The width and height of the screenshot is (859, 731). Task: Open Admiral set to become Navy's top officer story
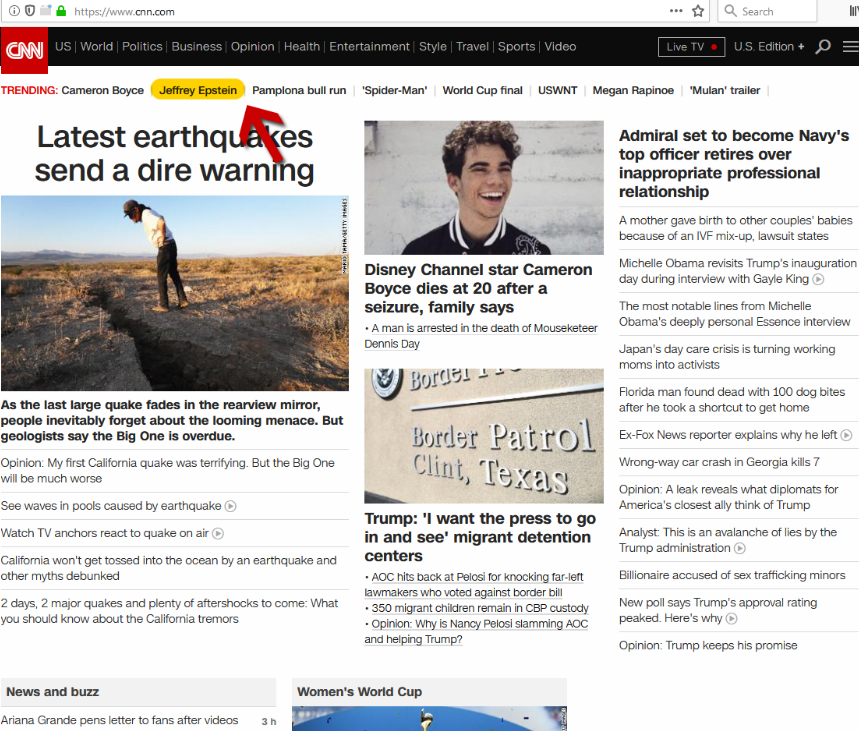734,163
